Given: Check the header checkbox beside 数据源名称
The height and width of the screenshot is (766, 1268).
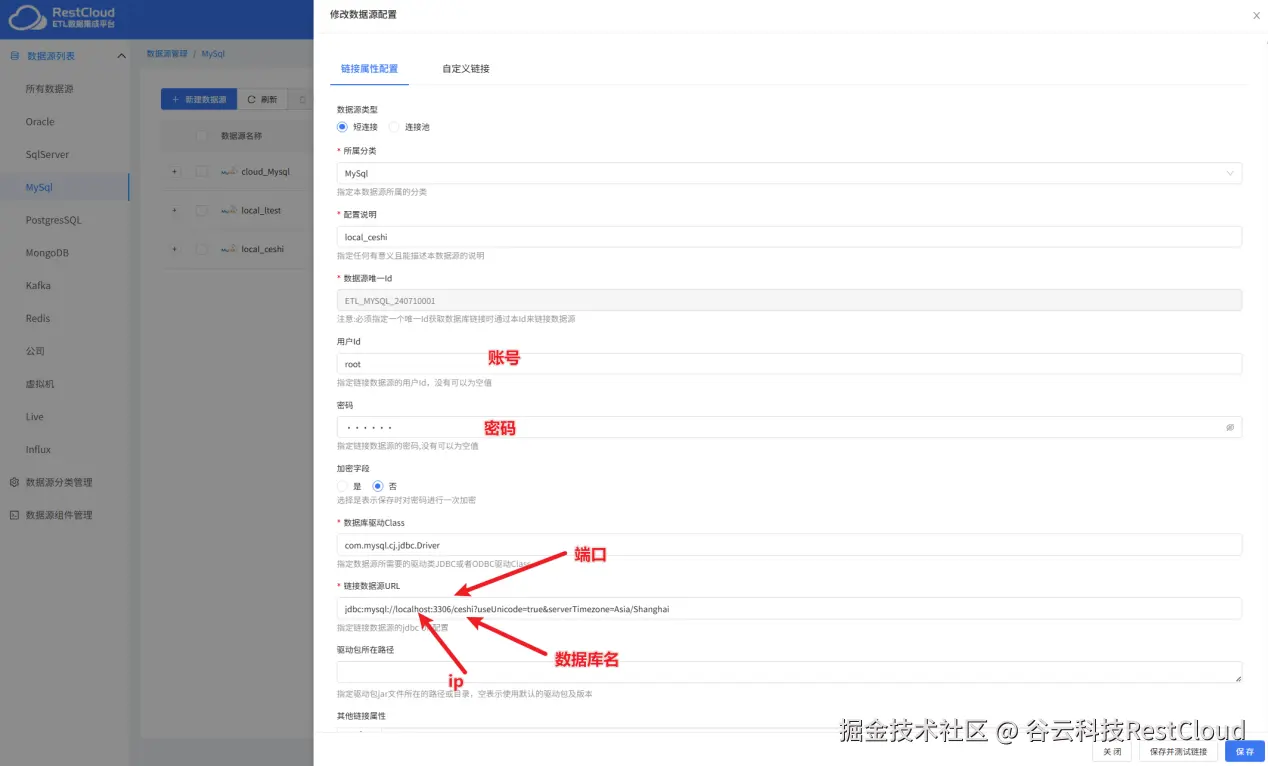Looking at the screenshot, I should click(x=202, y=136).
